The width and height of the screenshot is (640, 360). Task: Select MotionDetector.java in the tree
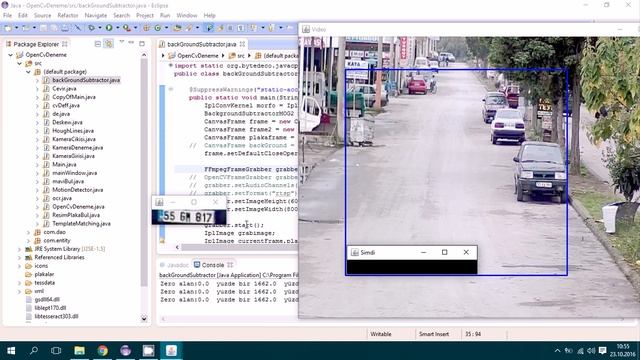click(x=78, y=190)
